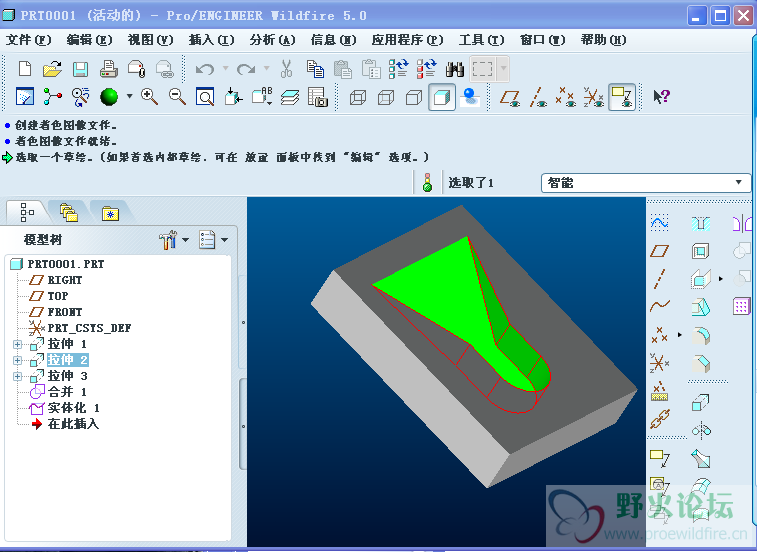Switch to wireframe display mode

(358, 97)
